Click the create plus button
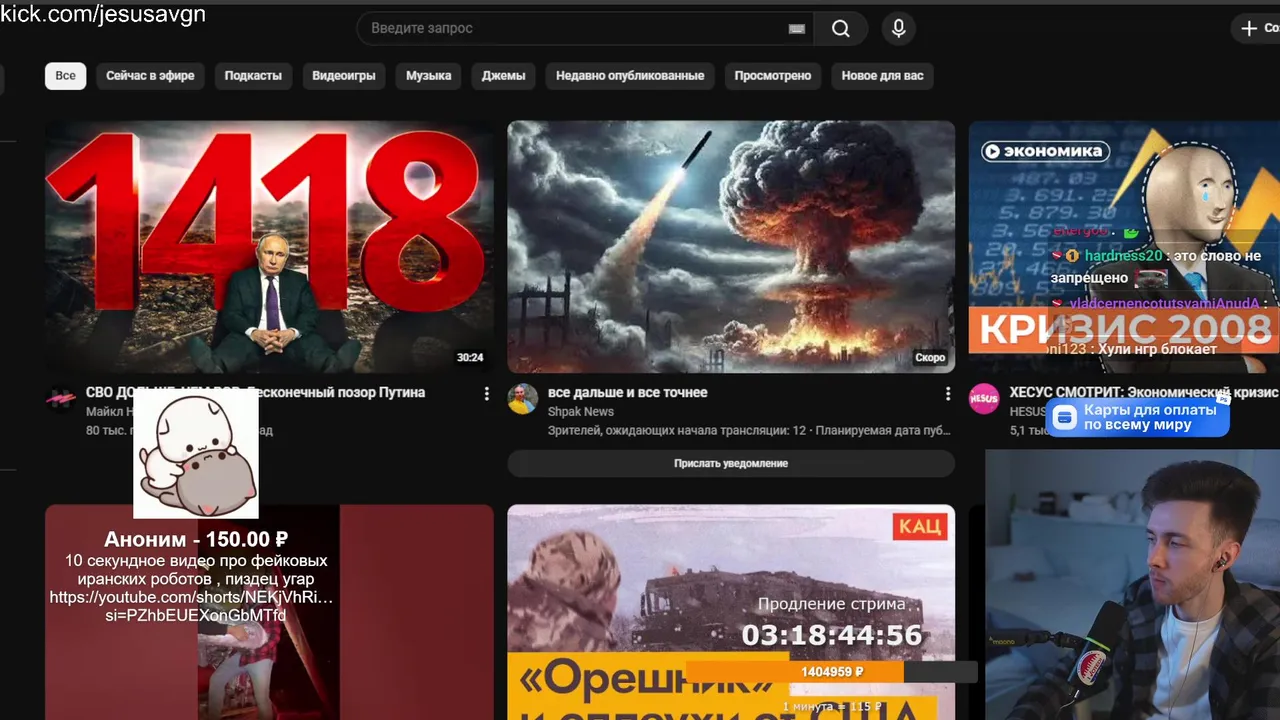Screen dimensions: 1280x720 [1256, 28]
